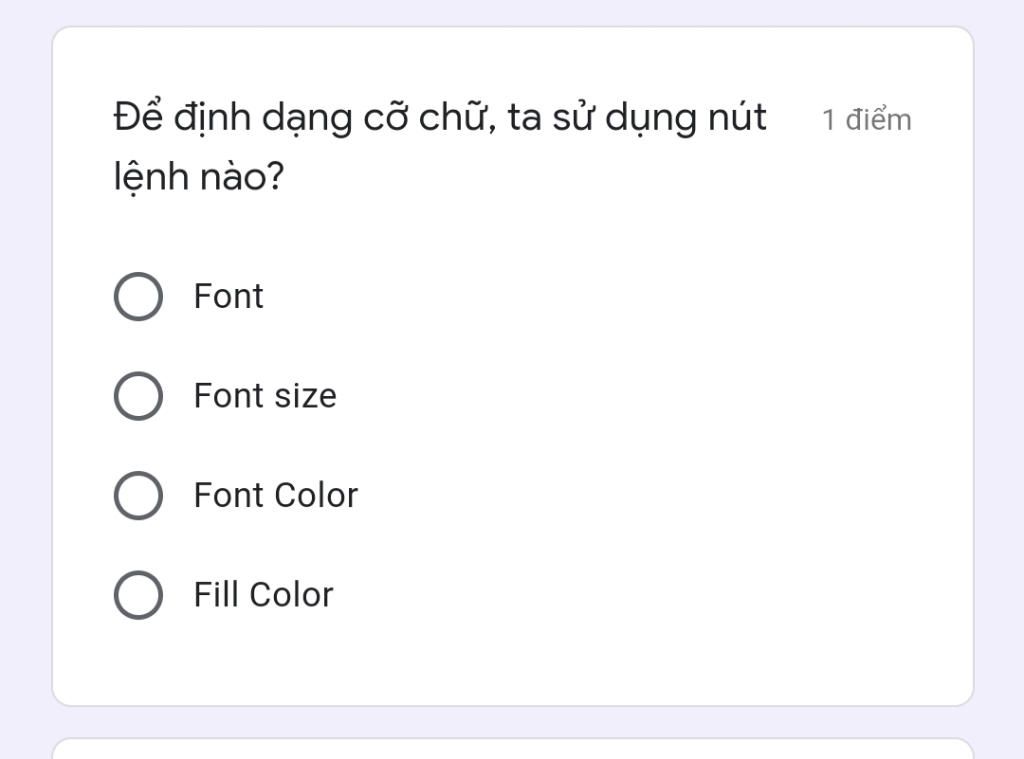
Task: Pick the "Font Color" radio circle
Action: tap(138, 496)
